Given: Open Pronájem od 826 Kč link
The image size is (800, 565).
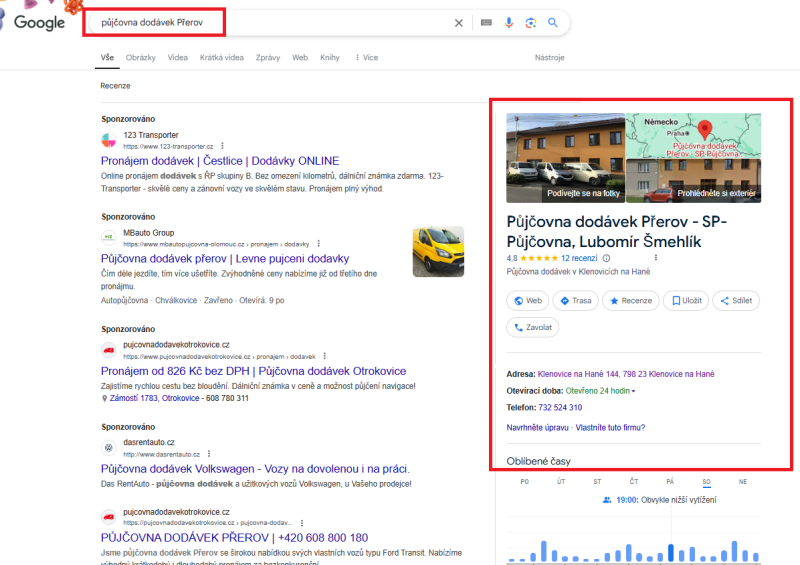Looking at the screenshot, I should coord(254,371).
